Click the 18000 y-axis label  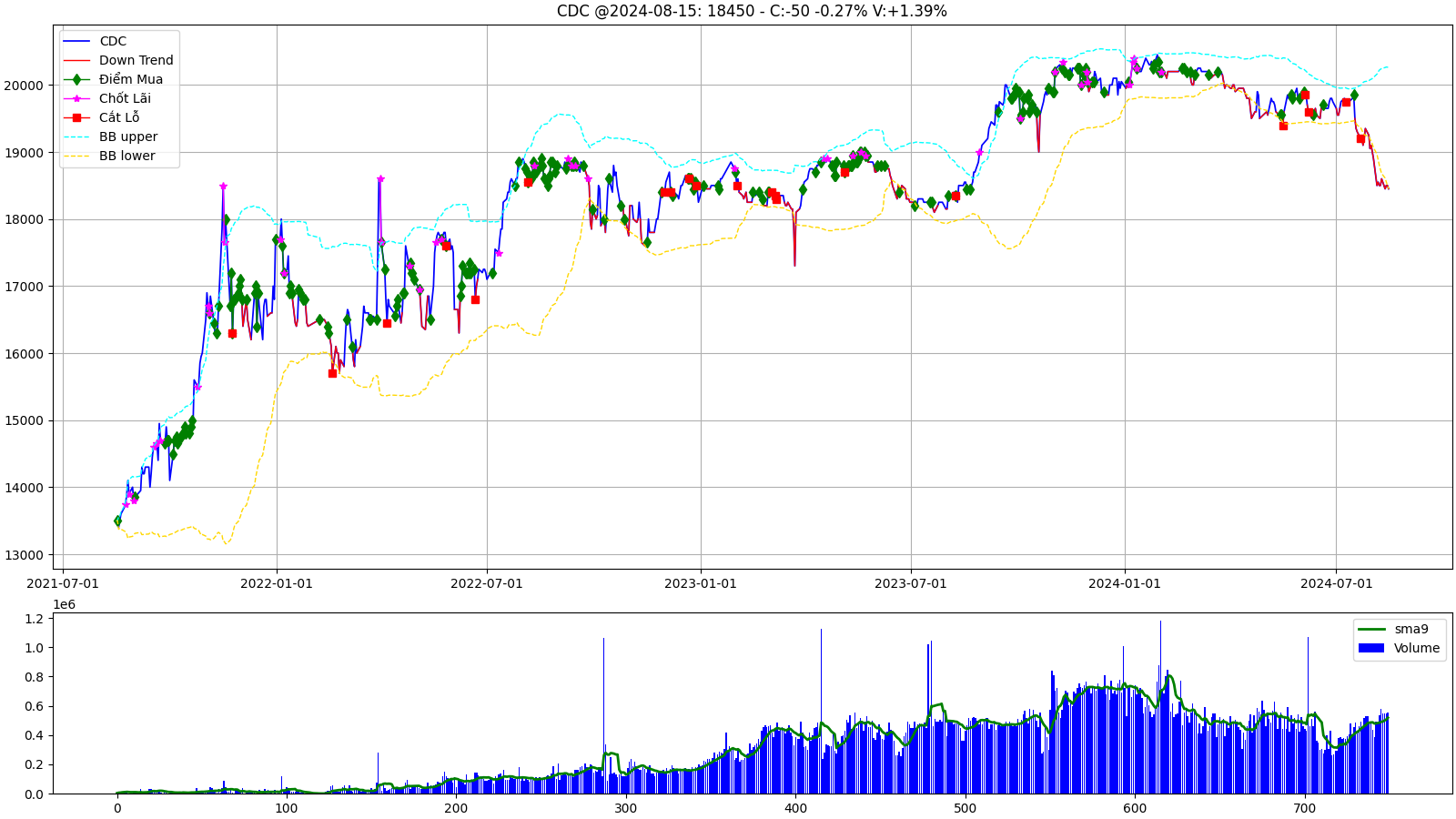[25, 219]
